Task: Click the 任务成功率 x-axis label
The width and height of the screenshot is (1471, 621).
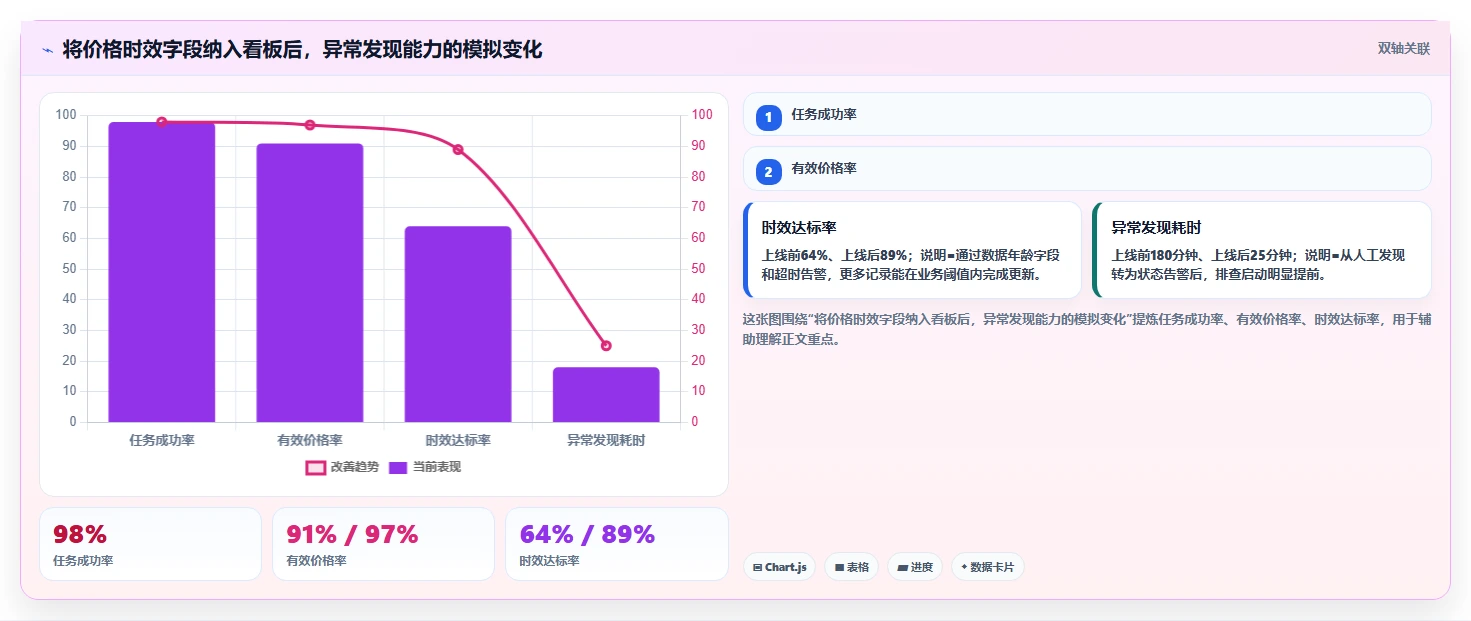Action: [162, 440]
